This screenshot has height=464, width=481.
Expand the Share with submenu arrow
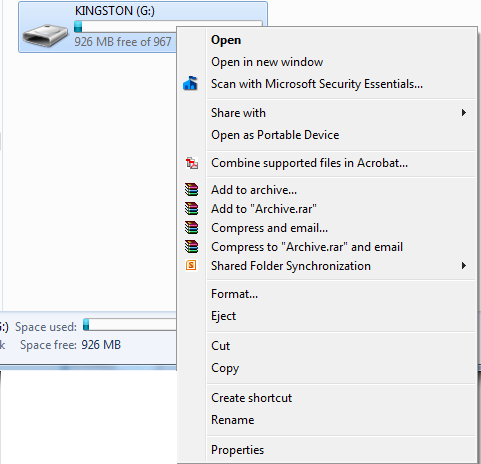click(x=464, y=113)
